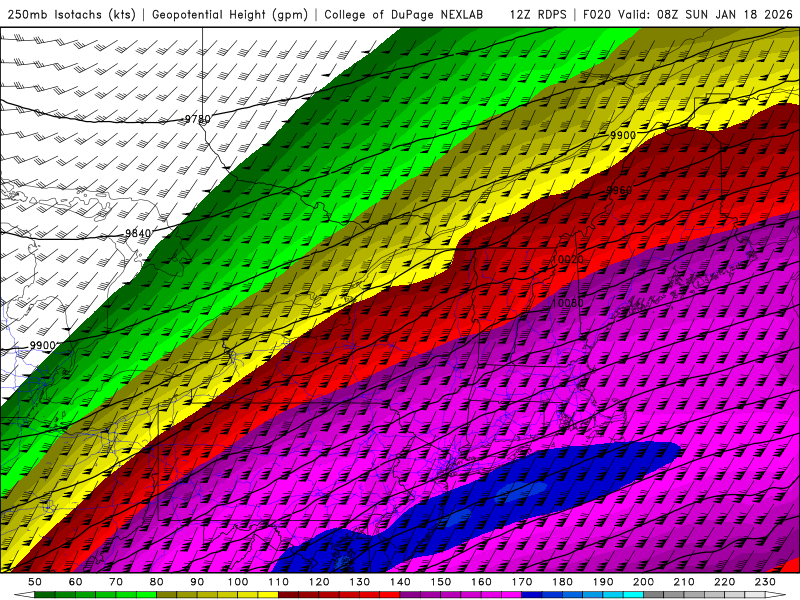This screenshot has height=600, width=800.
Task: Click the 70 legend value
Action: [116, 582]
